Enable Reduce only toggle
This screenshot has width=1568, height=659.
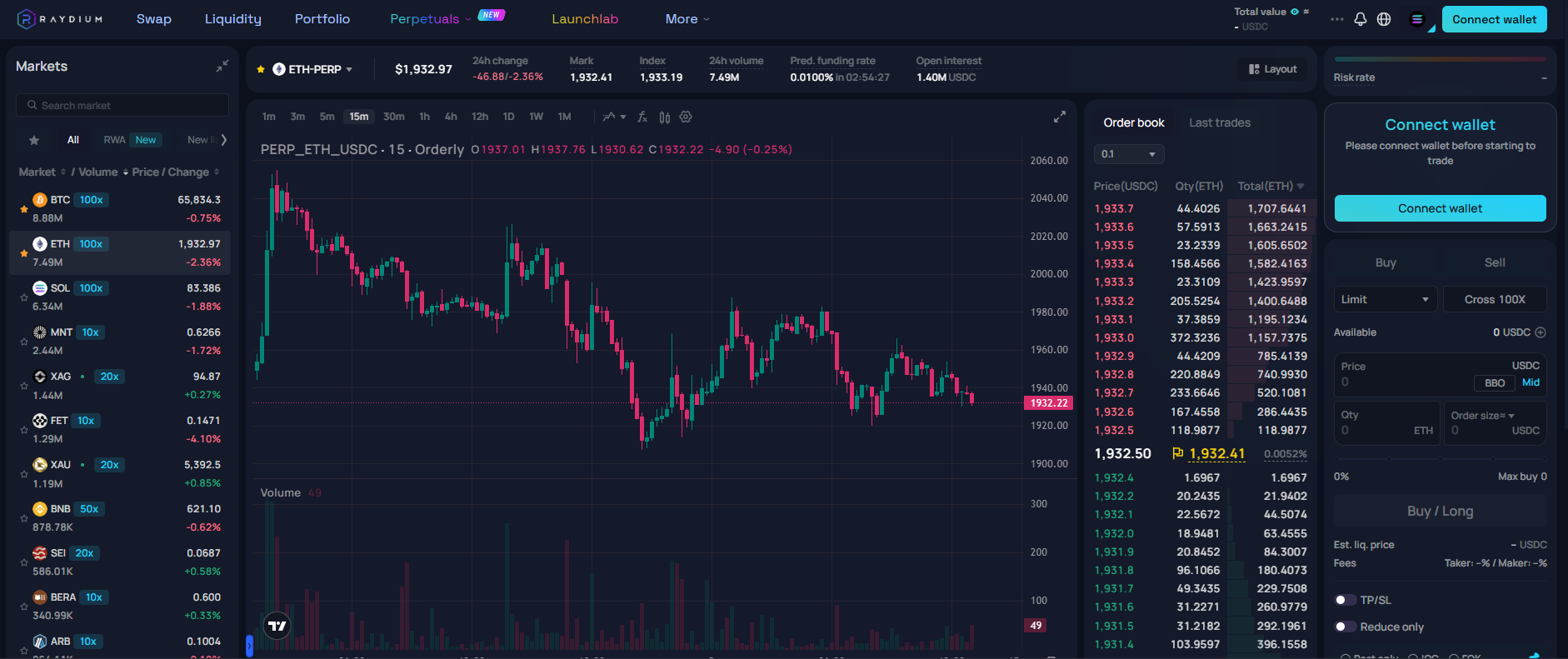pyautogui.click(x=1345, y=627)
